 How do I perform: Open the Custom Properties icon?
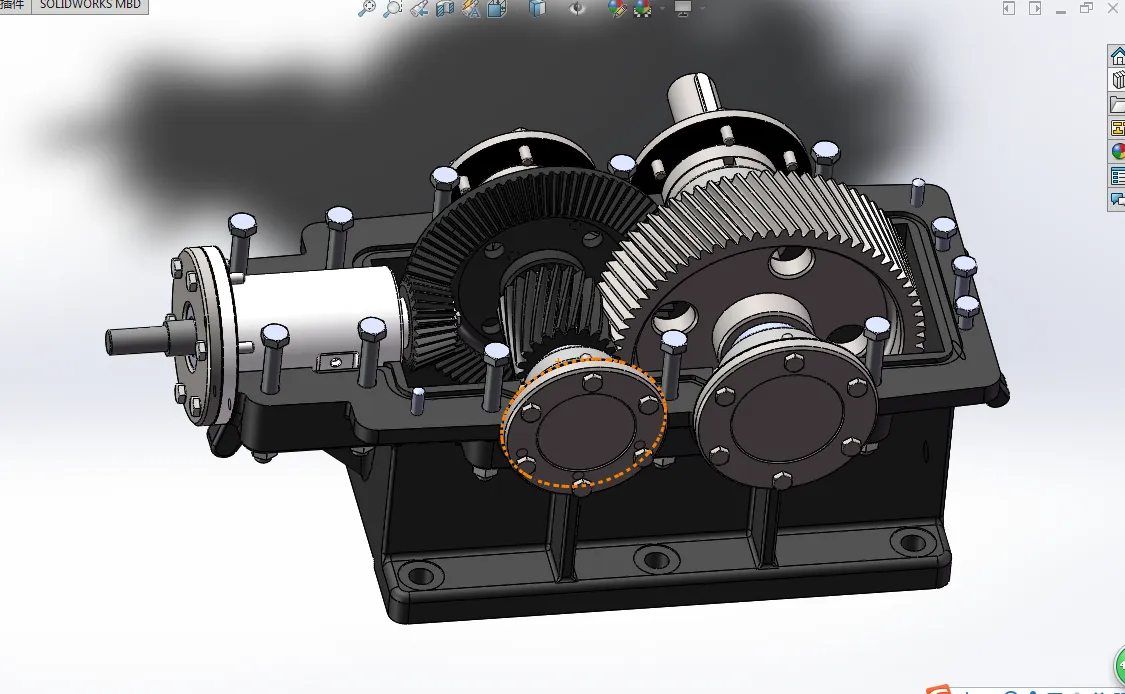point(1117,175)
